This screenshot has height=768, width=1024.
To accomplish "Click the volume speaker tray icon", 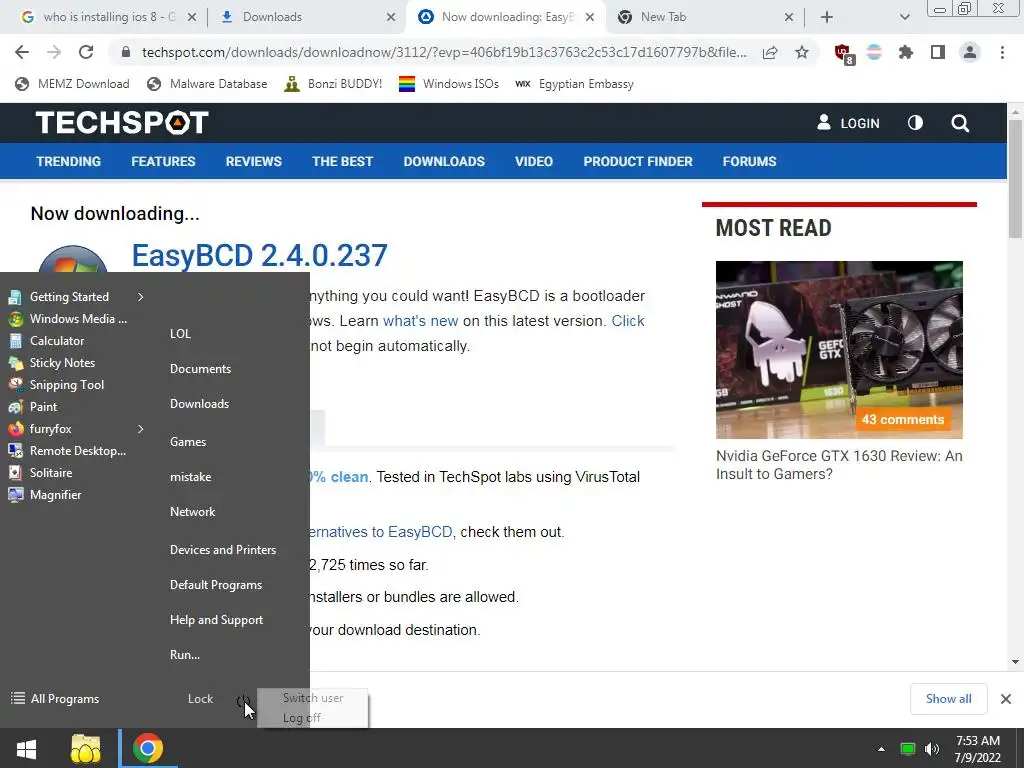I will [x=932, y=749].
